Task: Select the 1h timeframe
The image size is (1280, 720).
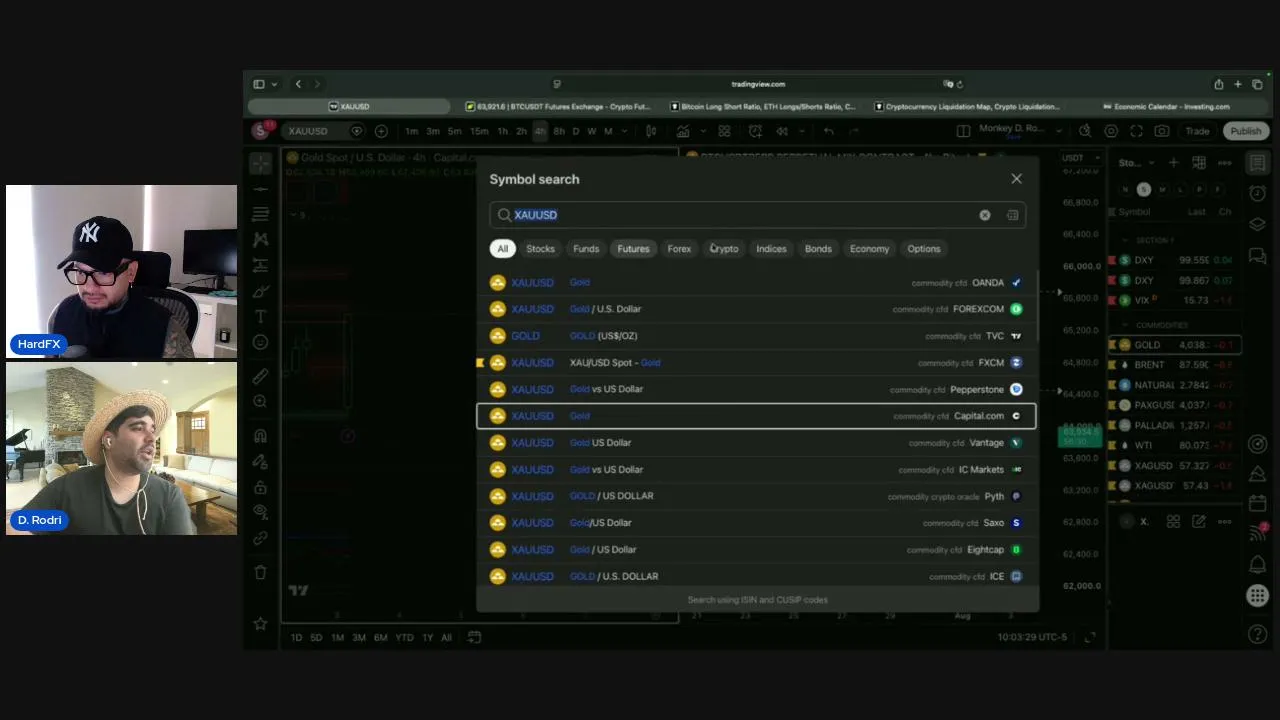Action: [502, 131]
